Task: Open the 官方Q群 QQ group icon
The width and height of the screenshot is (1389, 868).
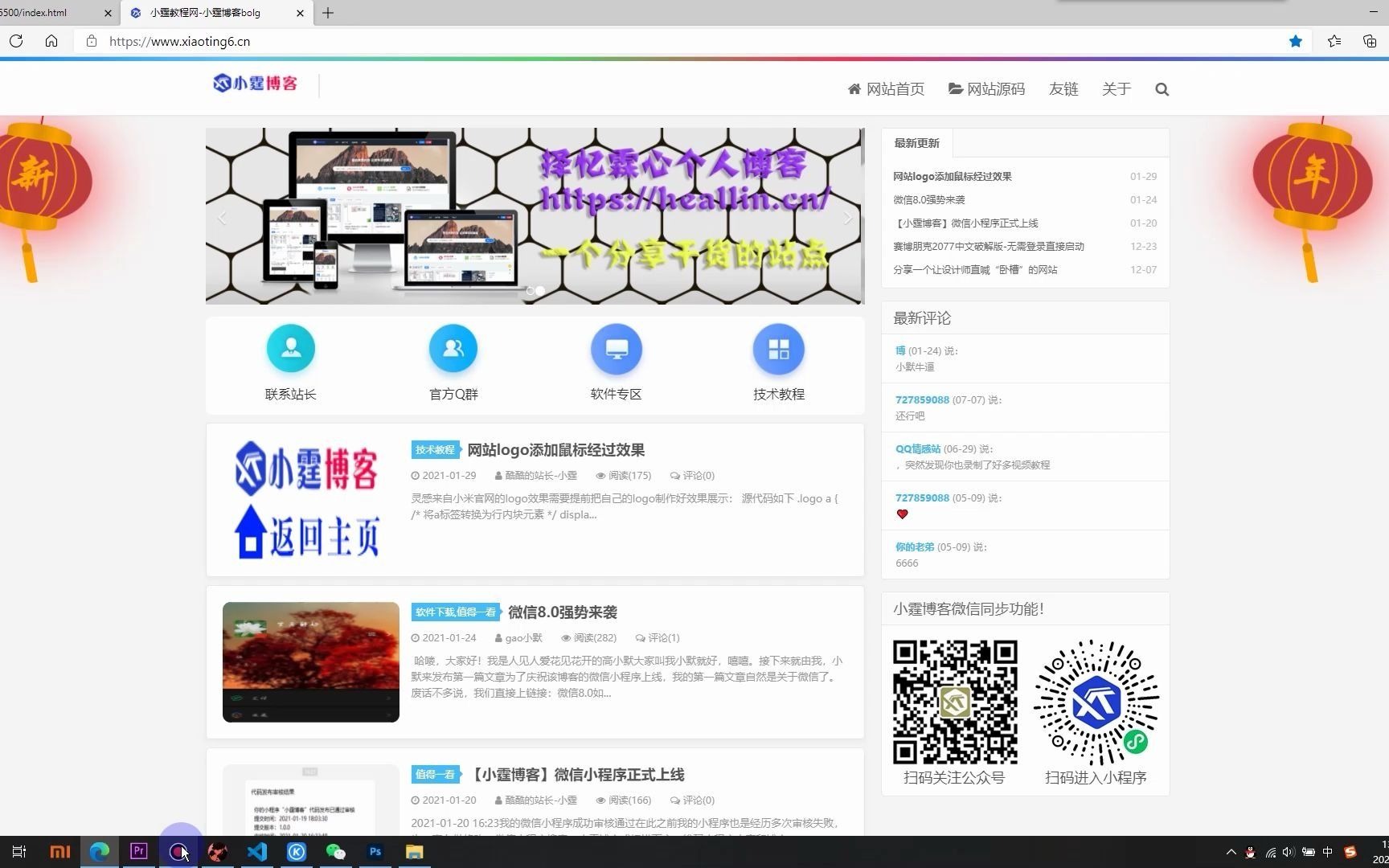Action: (x=453, y=348)
